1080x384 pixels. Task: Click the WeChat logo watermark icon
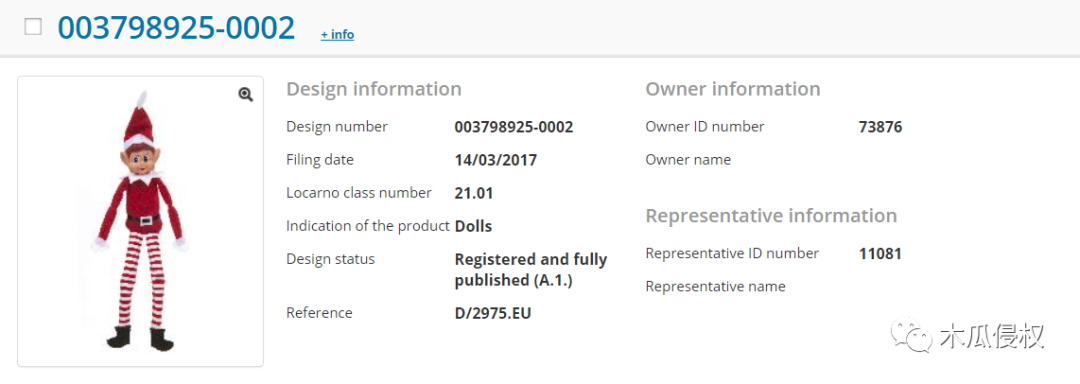tap(911, 335)
